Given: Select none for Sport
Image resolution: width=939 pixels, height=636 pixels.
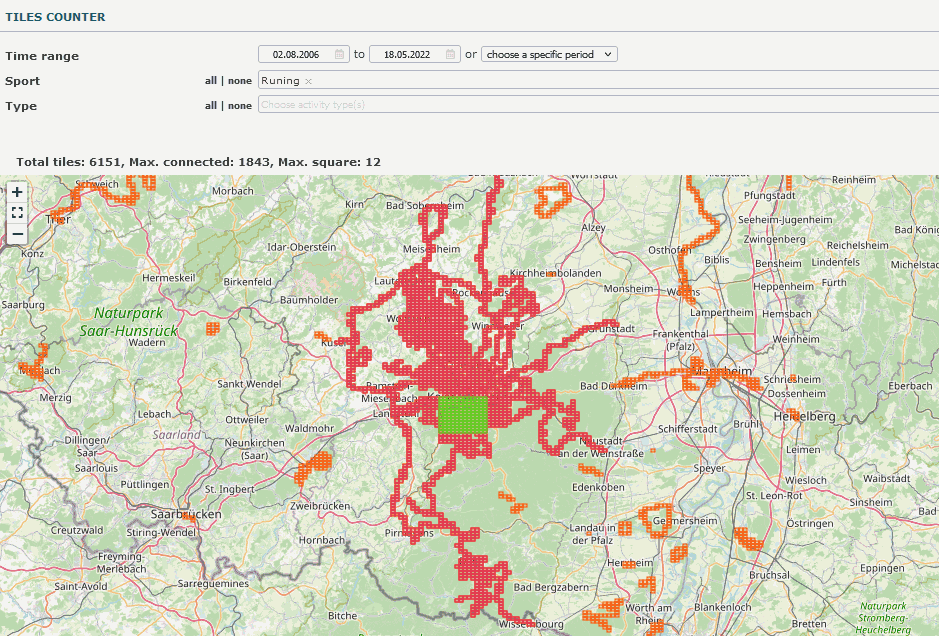Looking at the screenshot, I should point(240,81).
